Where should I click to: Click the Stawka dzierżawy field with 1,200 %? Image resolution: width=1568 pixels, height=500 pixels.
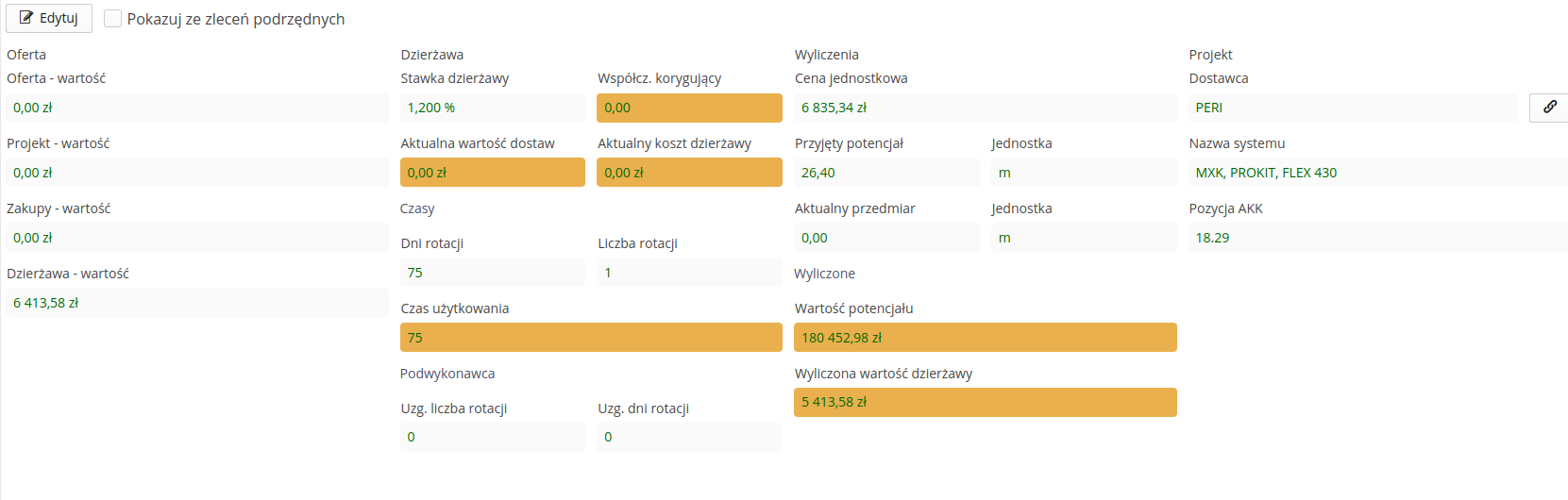[x=492, y=108]
